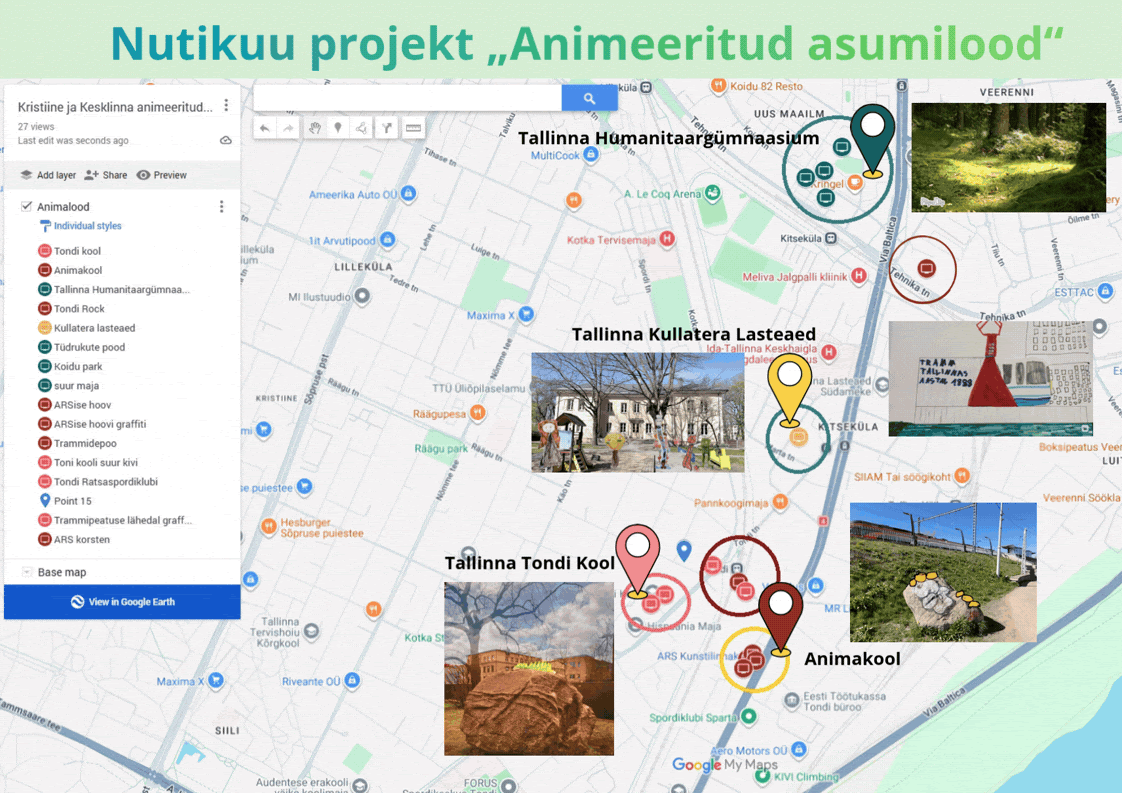1122x793 pixels.
Task: Select the Add directions tool
Action: click(x=386, y=128)
